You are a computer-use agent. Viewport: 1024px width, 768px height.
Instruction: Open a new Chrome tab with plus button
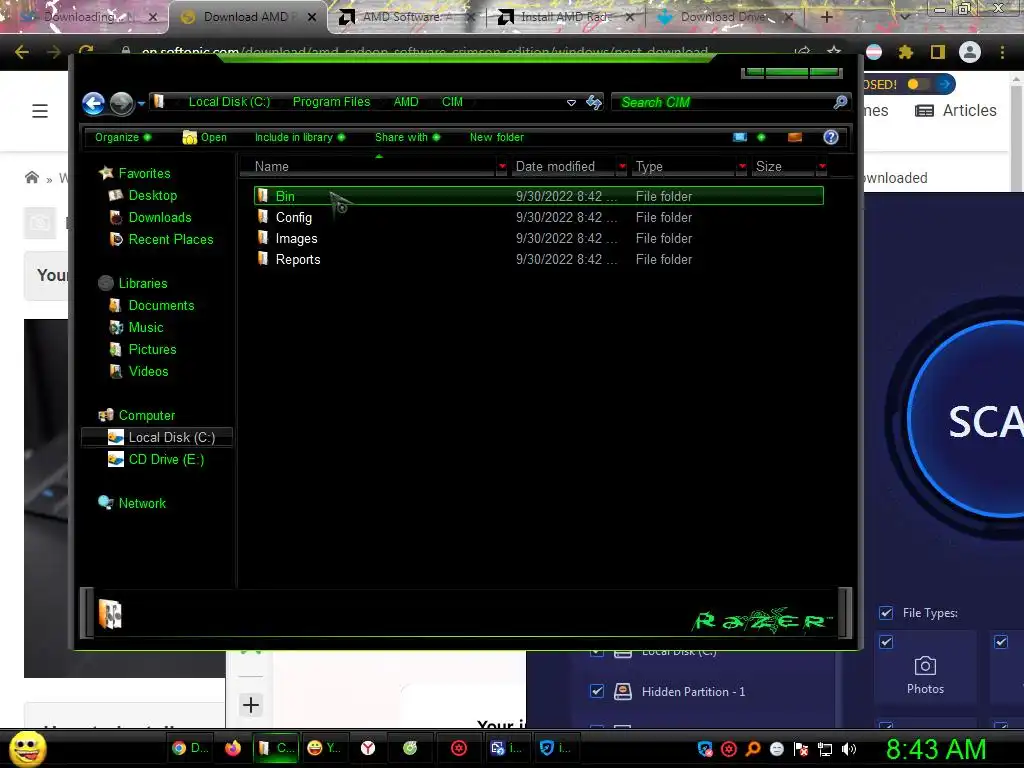point(827,17)
